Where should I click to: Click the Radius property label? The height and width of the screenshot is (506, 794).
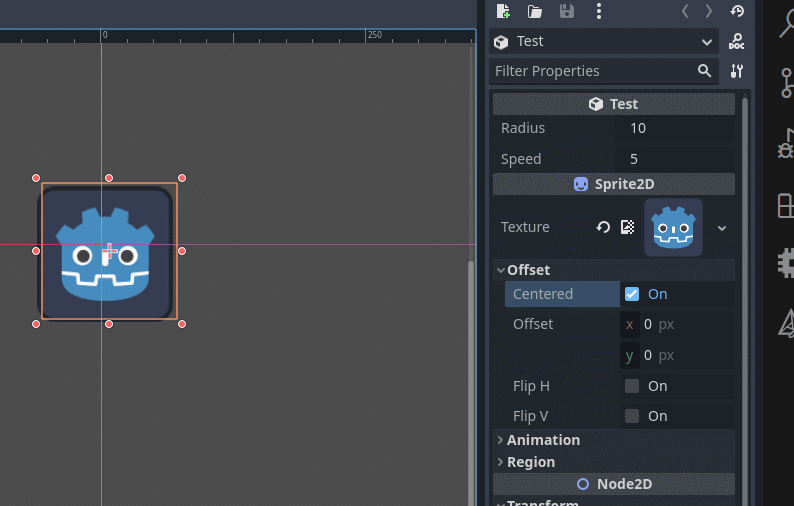click(523, 128)
